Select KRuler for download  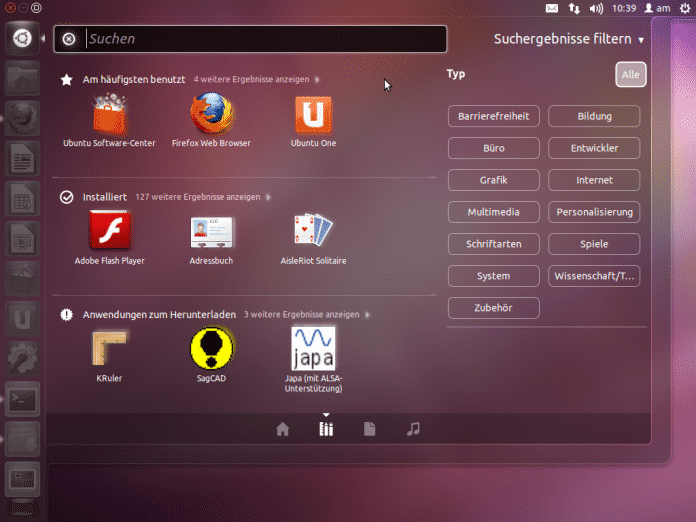(109, 349)
